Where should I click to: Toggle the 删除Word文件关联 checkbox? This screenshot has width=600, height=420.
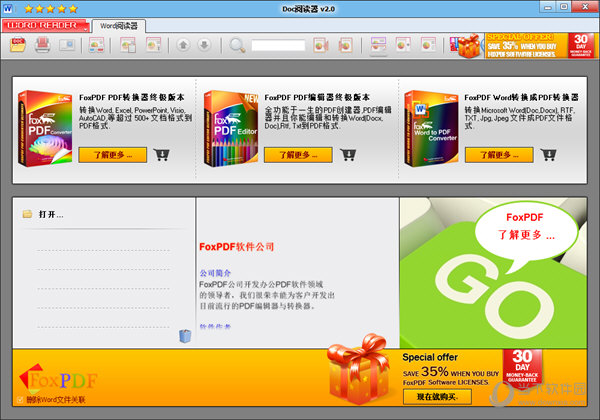tap(20, 400)
